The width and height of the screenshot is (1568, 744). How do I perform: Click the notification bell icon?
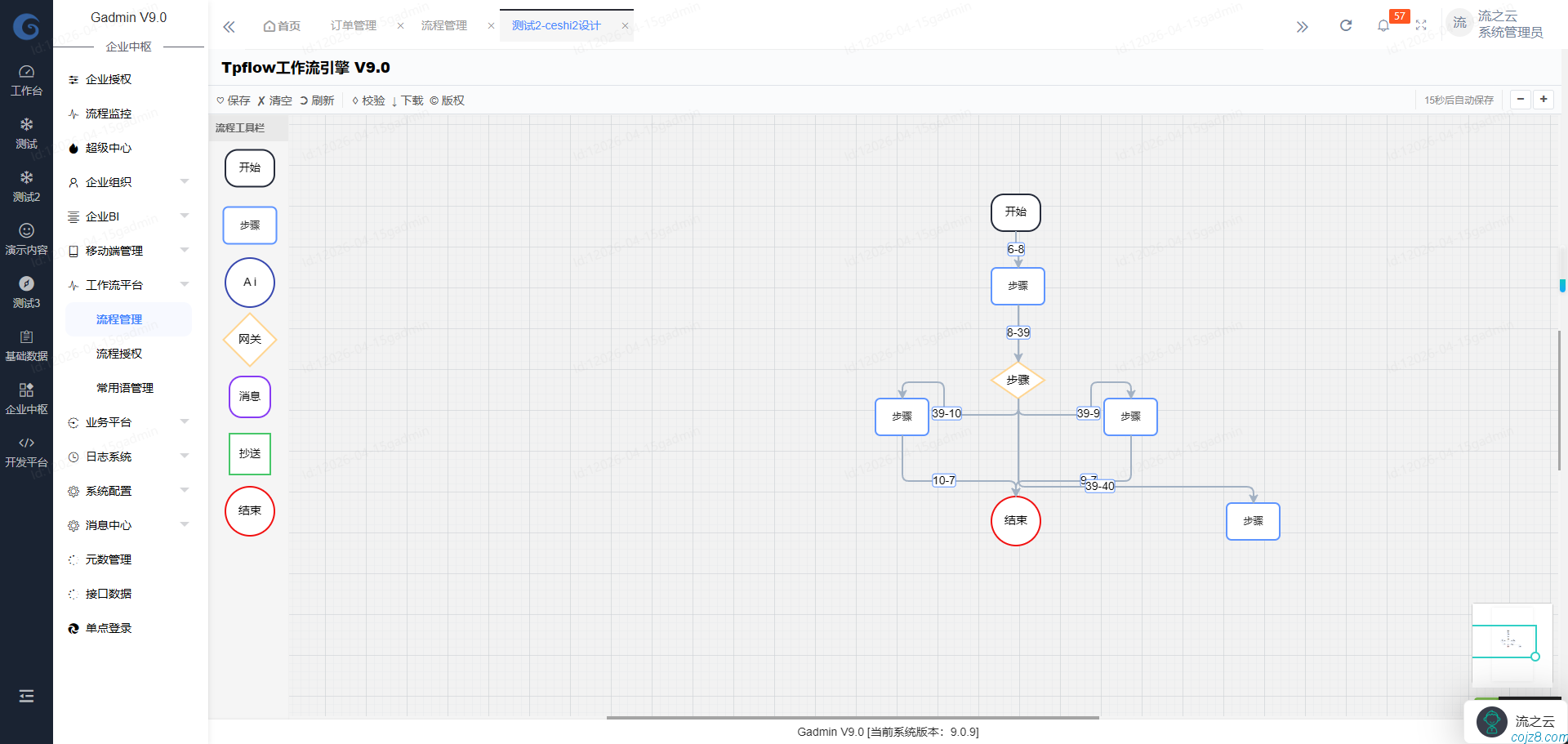coord(1383,25)
